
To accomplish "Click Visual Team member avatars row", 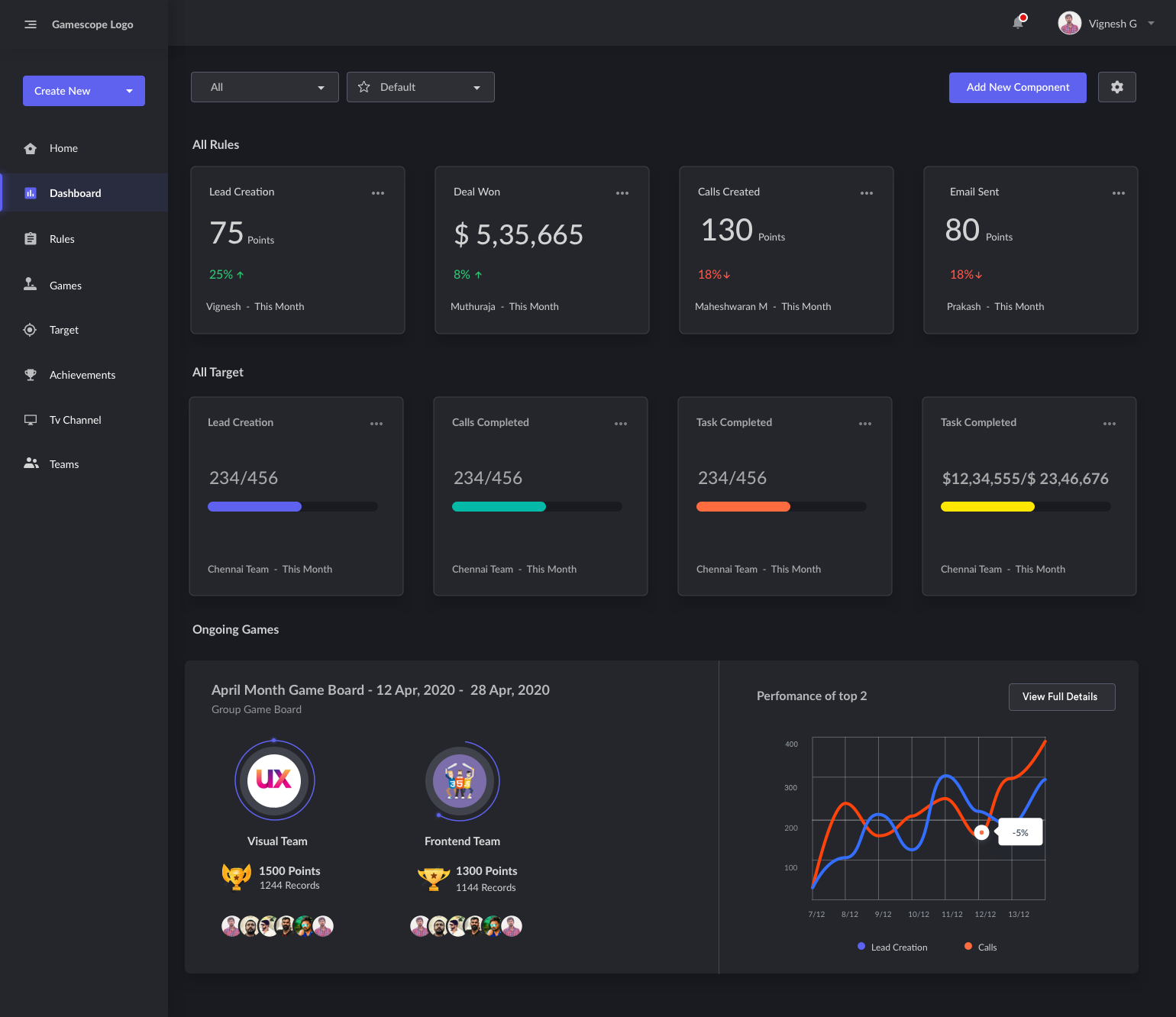I will coord(277,926).
